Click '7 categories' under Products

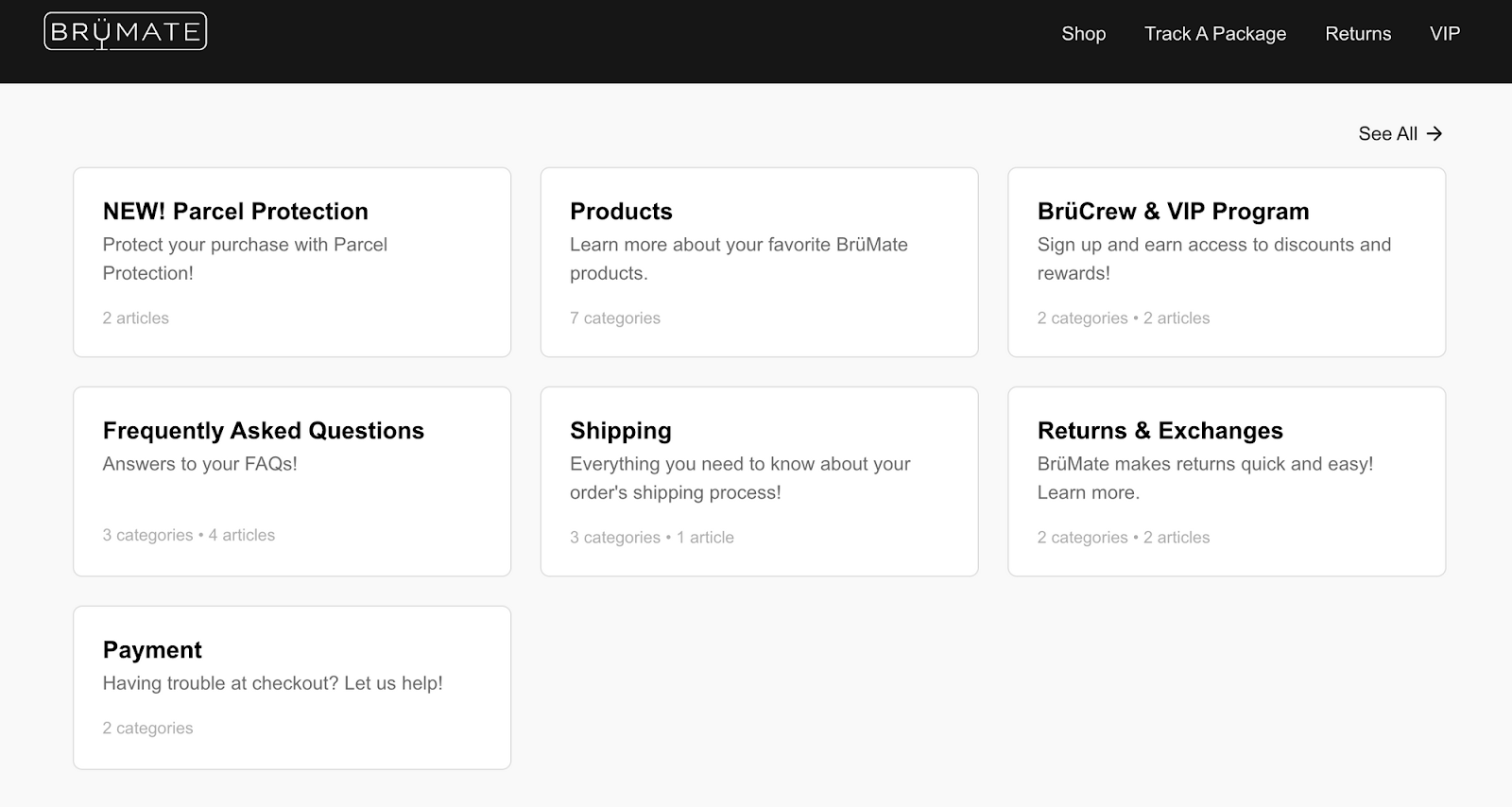point(615,318)
